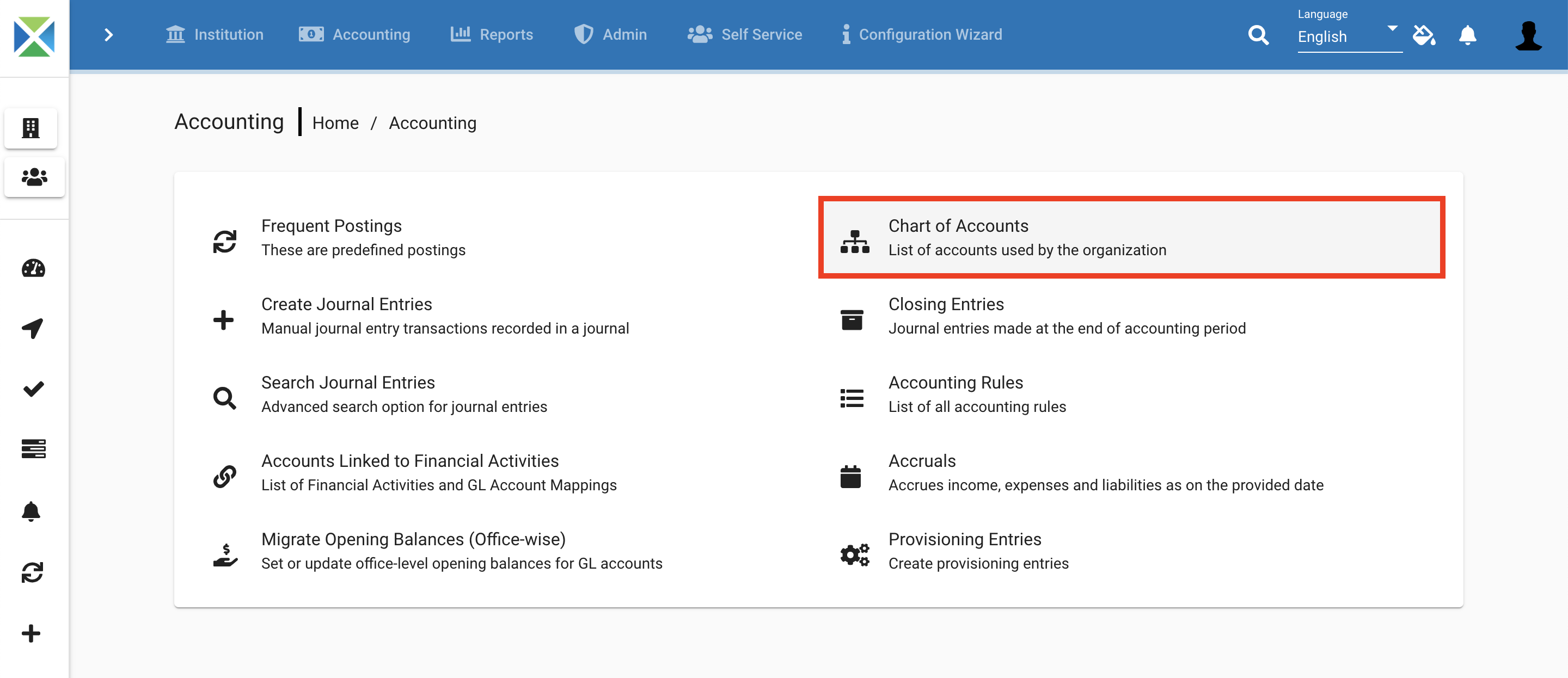Open the dashboard gauge icon in the sidebar
This screenshot has height=678, width=1568.
(33, 268)
